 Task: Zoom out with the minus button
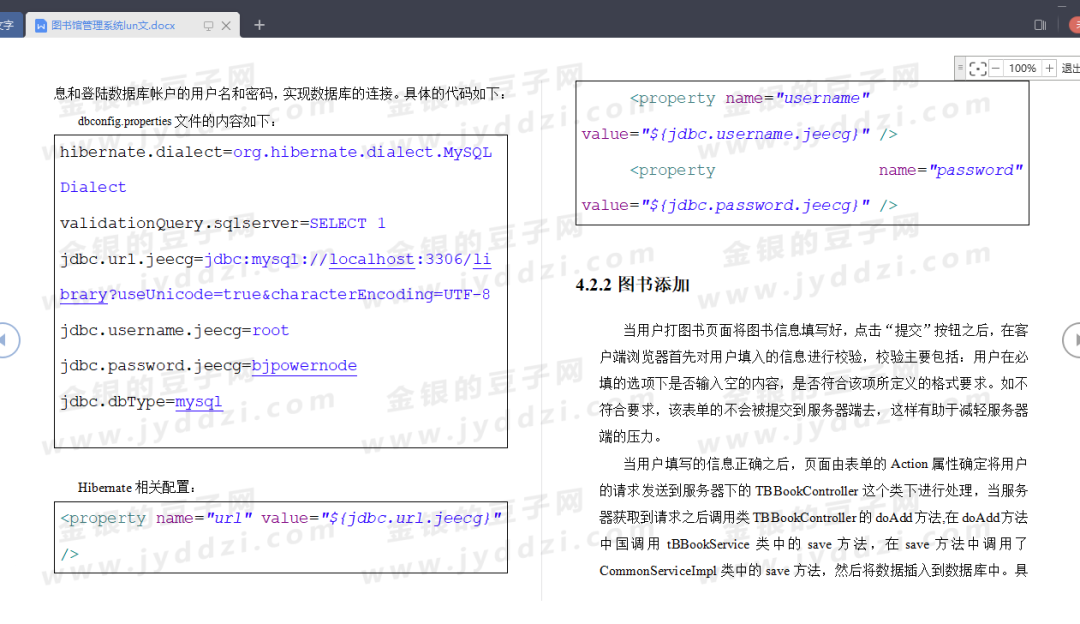[995, 68]
